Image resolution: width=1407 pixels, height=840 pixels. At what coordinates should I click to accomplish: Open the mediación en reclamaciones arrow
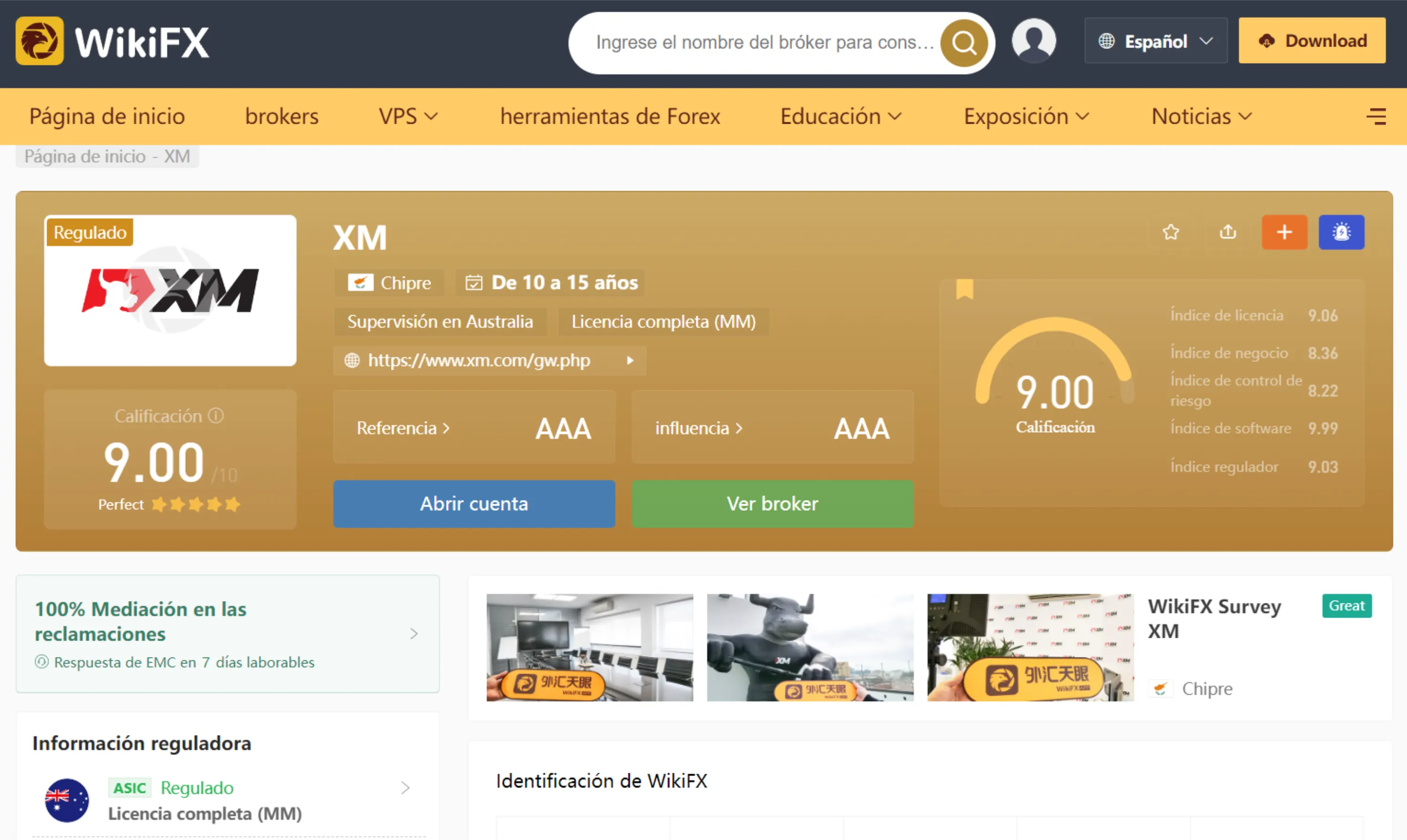click(x=414, y=634)
